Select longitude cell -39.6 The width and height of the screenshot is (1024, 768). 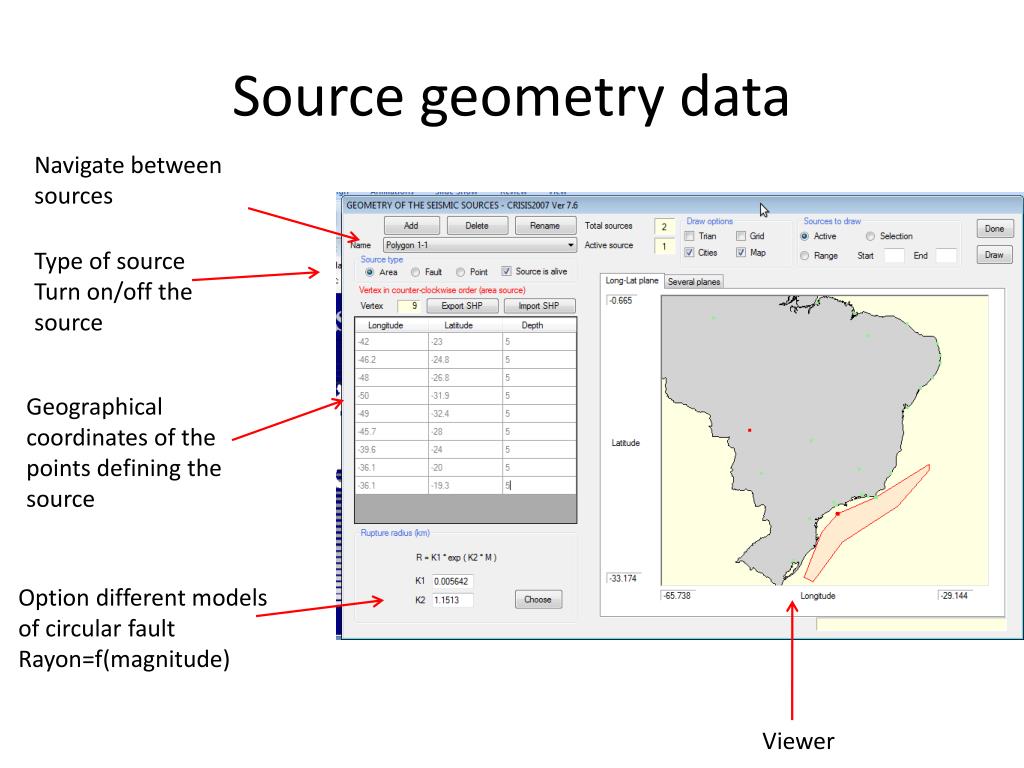click(x=392, y=449)
